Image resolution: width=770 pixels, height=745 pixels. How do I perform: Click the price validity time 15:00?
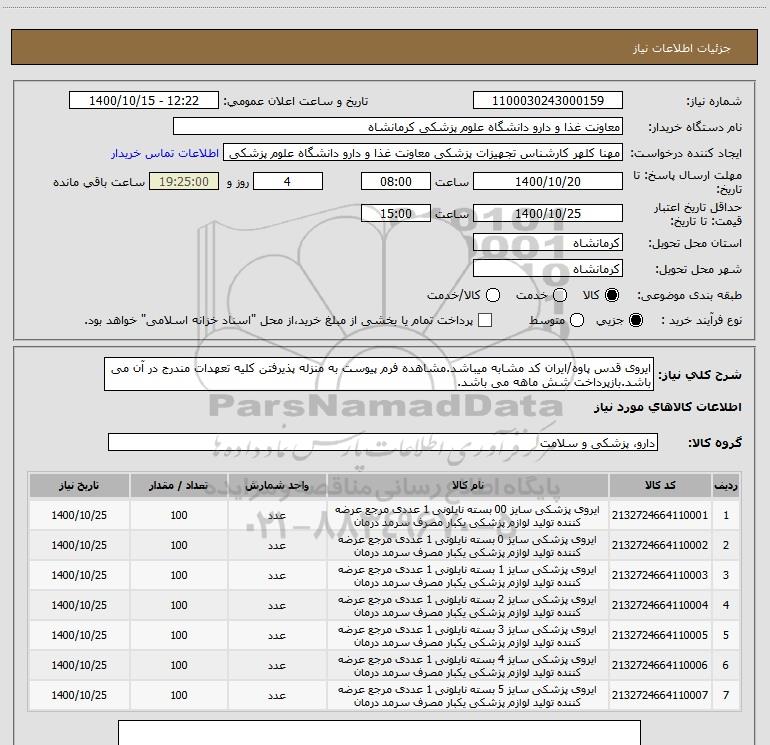(396, 213)
